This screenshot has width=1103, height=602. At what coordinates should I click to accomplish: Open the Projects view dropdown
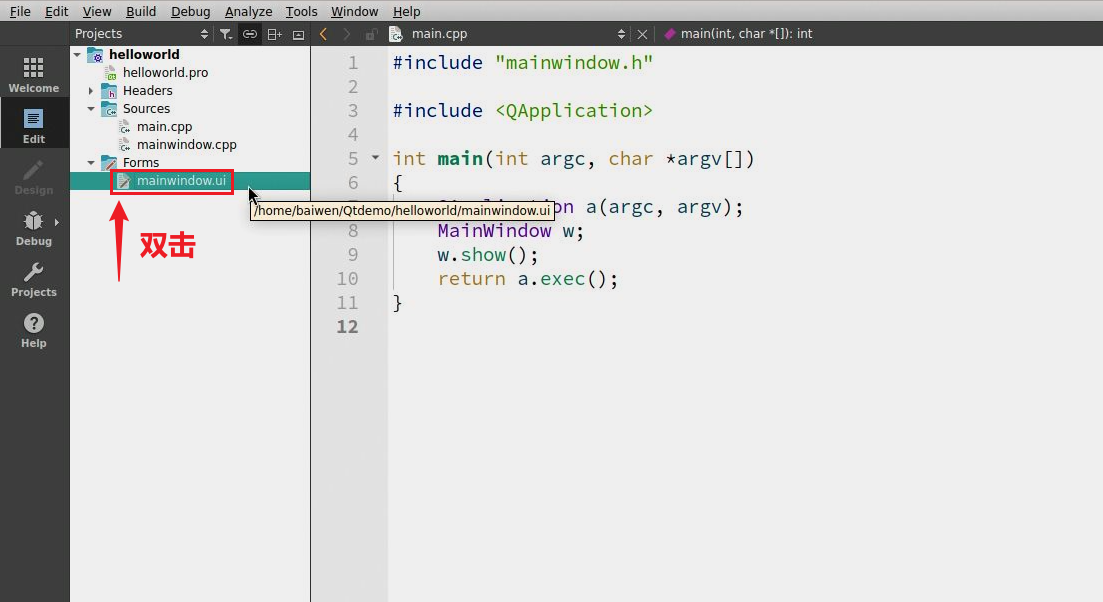[204, 34]
